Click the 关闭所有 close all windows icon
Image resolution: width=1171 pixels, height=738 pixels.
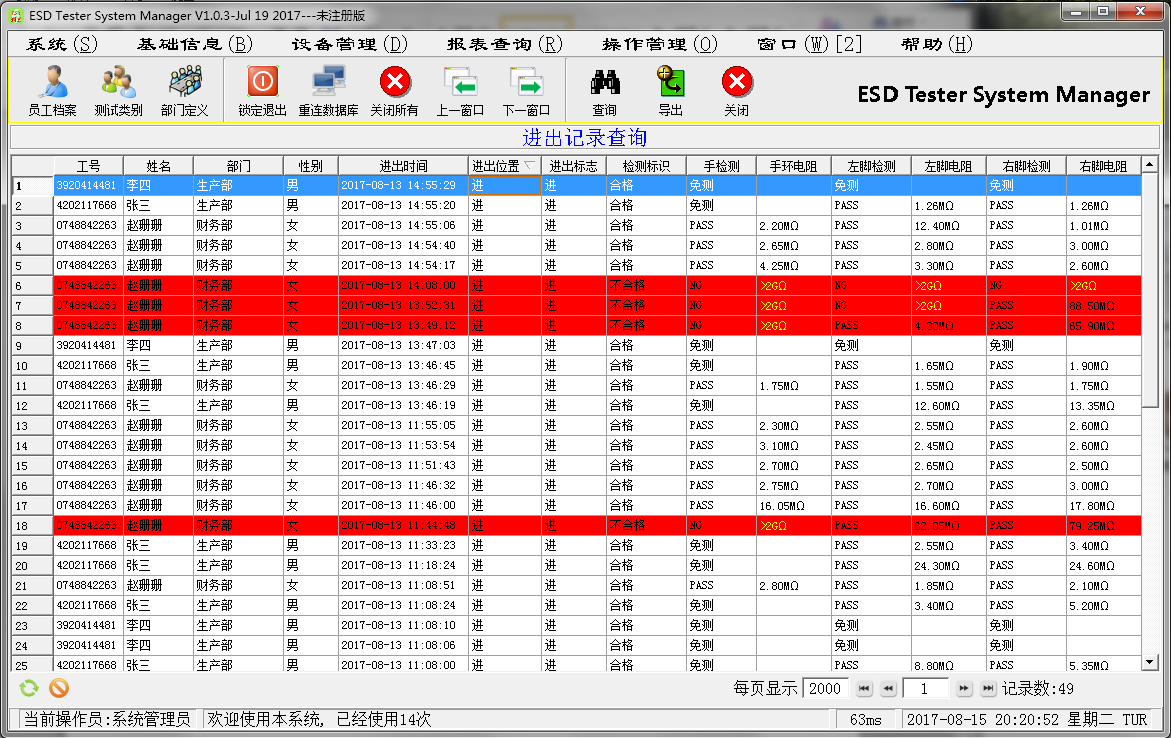coord(395,90)
